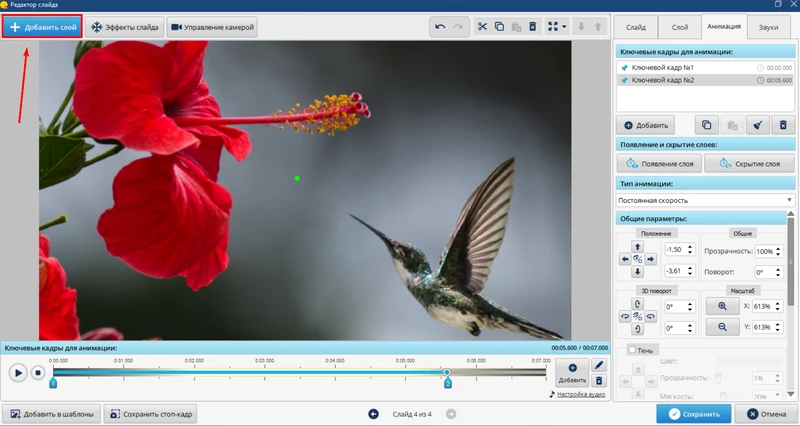Open the animation type dropdown 'Постоянная скорость'

(705, 200)
